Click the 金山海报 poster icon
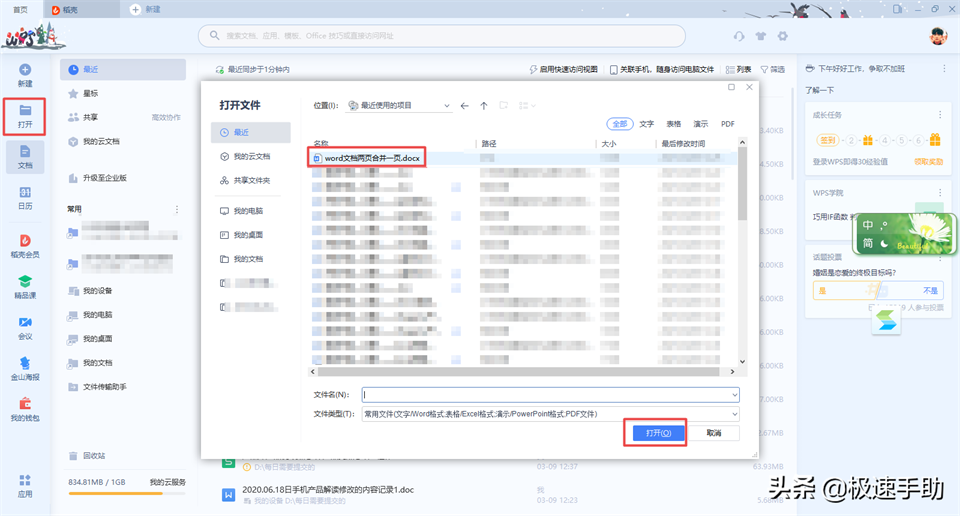Viewport: 960px width, 516px height. [x=25, y=366]
